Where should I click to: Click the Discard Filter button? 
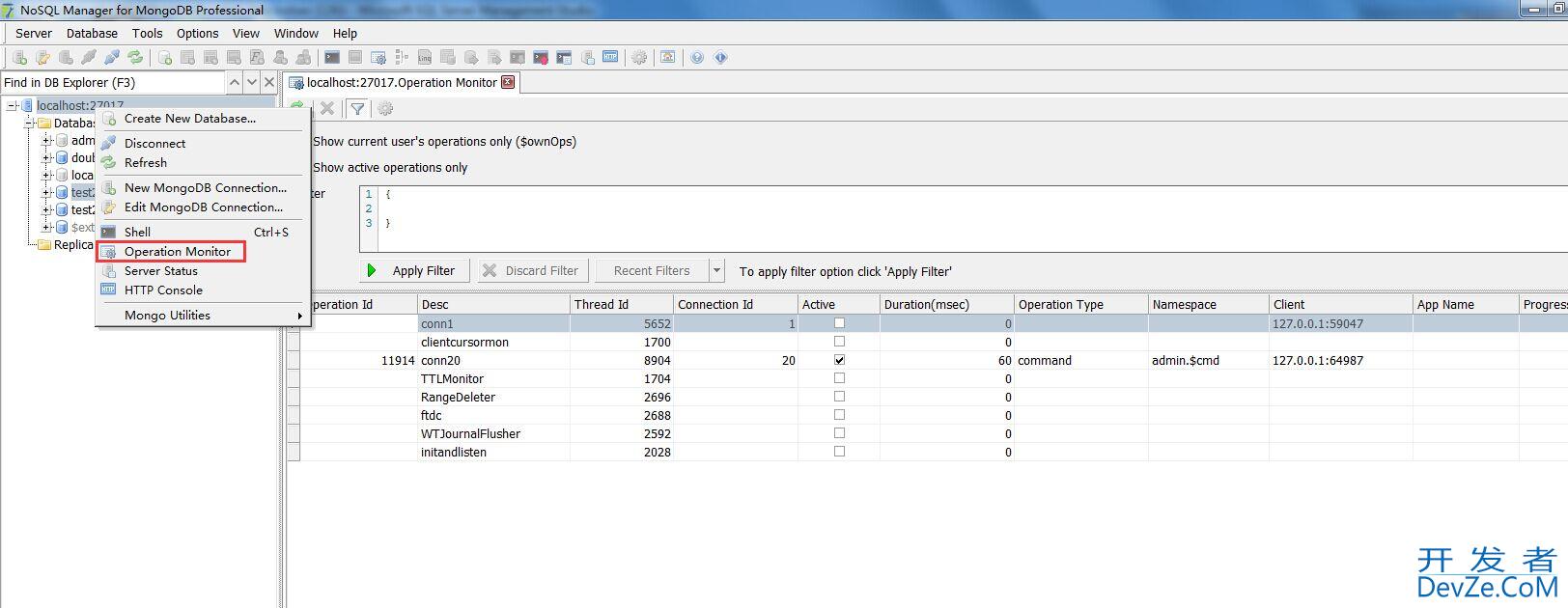point(532,271)
